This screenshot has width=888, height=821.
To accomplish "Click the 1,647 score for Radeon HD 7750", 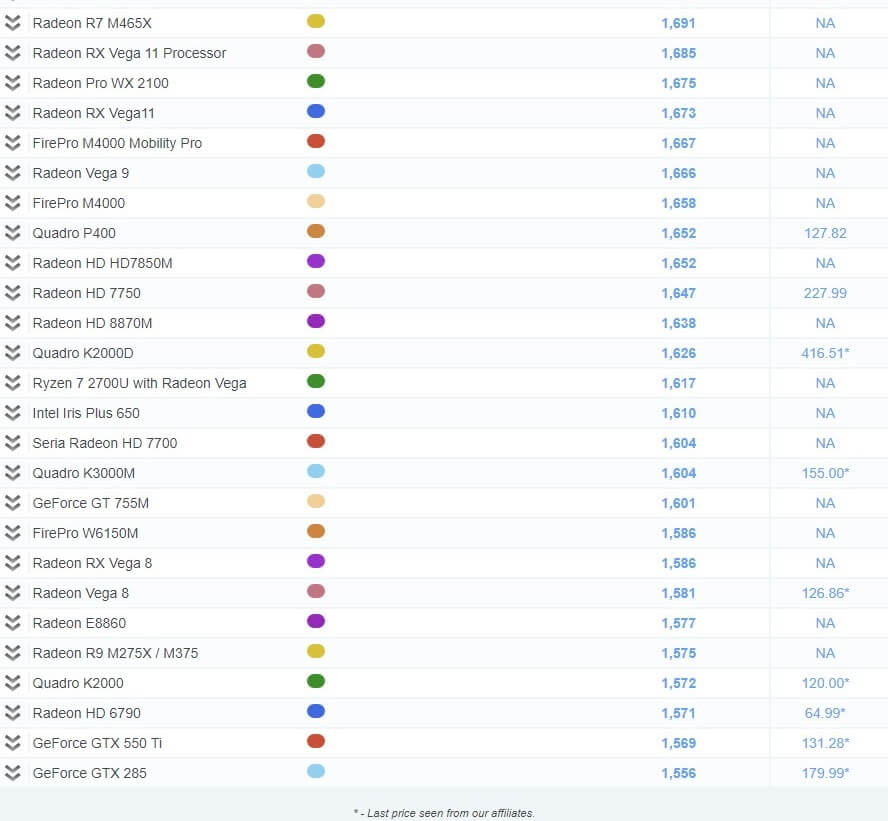I will (x=678, y=294).
